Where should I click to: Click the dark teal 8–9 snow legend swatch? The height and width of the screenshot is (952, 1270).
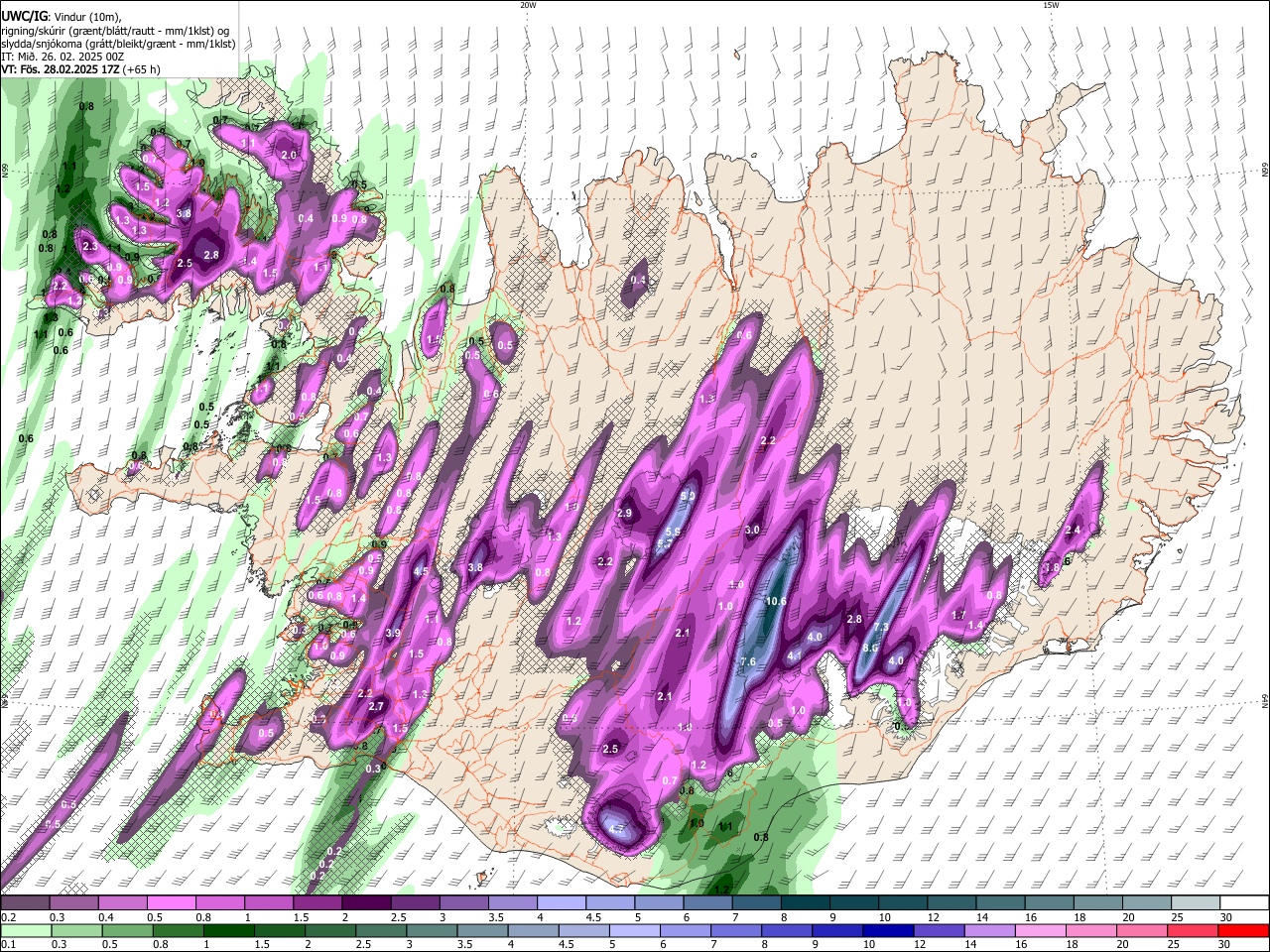click(805, 903)
